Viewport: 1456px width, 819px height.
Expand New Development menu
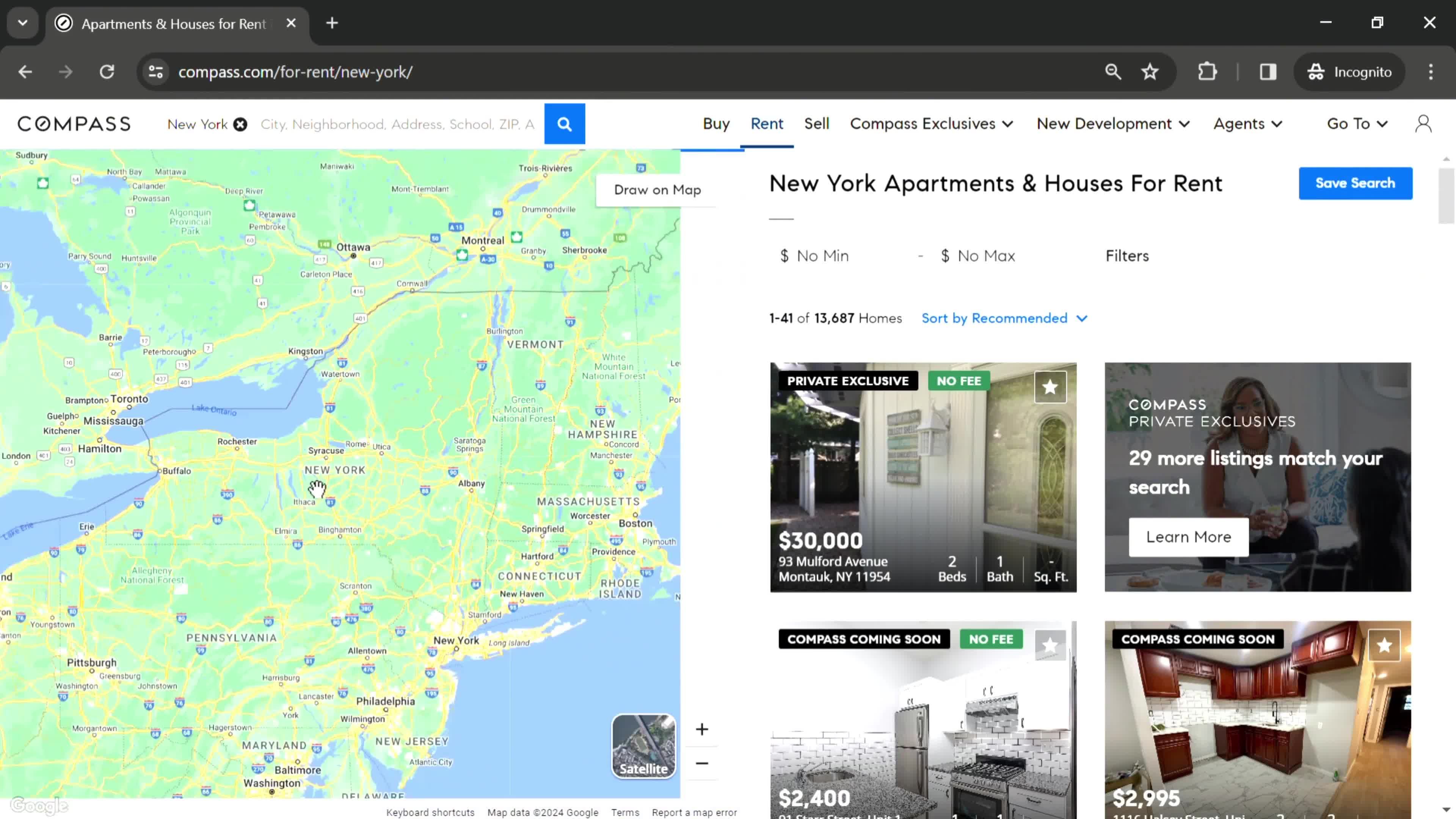(x=1113, y=124)
